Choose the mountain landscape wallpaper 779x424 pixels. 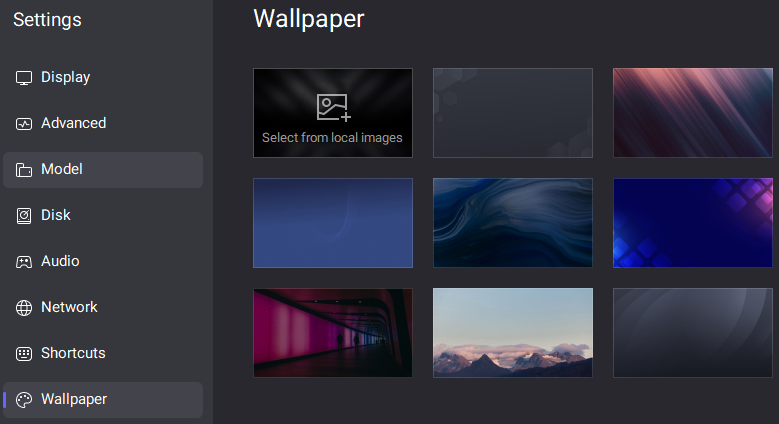point(513,333)
